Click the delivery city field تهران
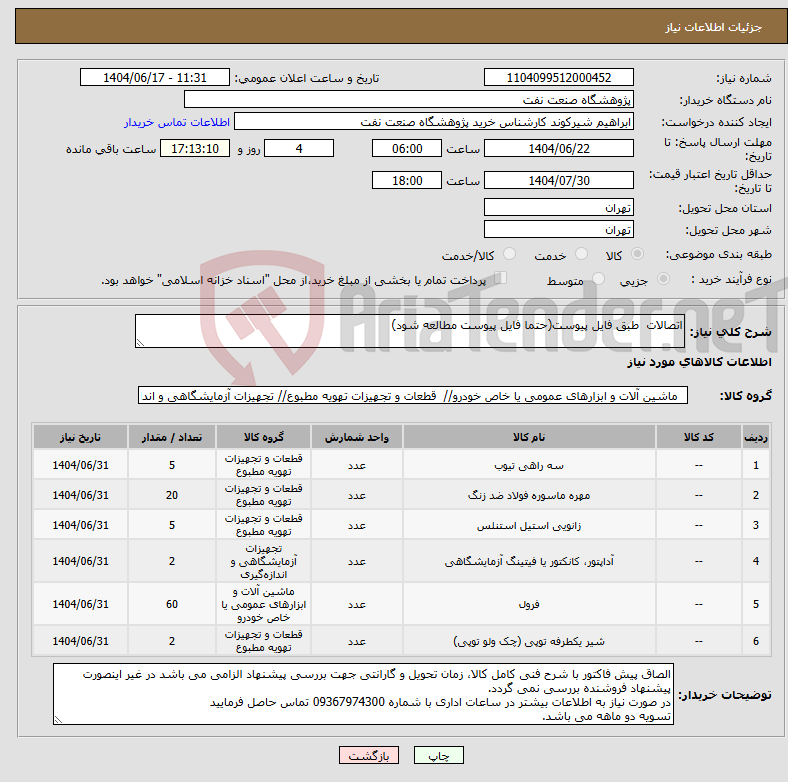The width and height of the screenshot is (788, 782). point(558,229)
